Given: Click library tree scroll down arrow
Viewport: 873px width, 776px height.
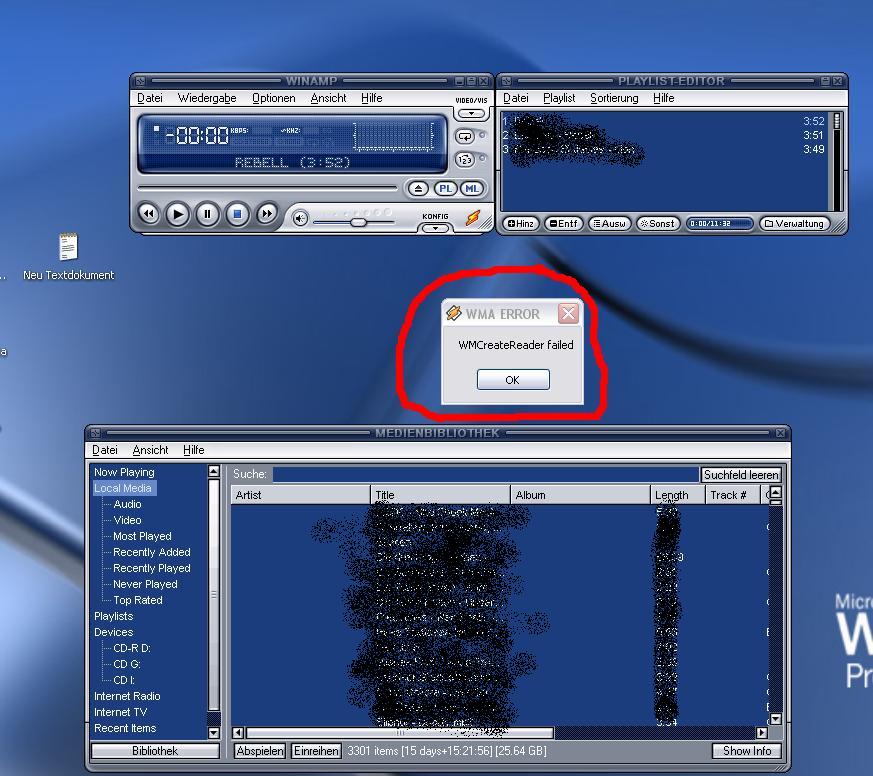Looking at the screenshot, I should tap(214, 733).
